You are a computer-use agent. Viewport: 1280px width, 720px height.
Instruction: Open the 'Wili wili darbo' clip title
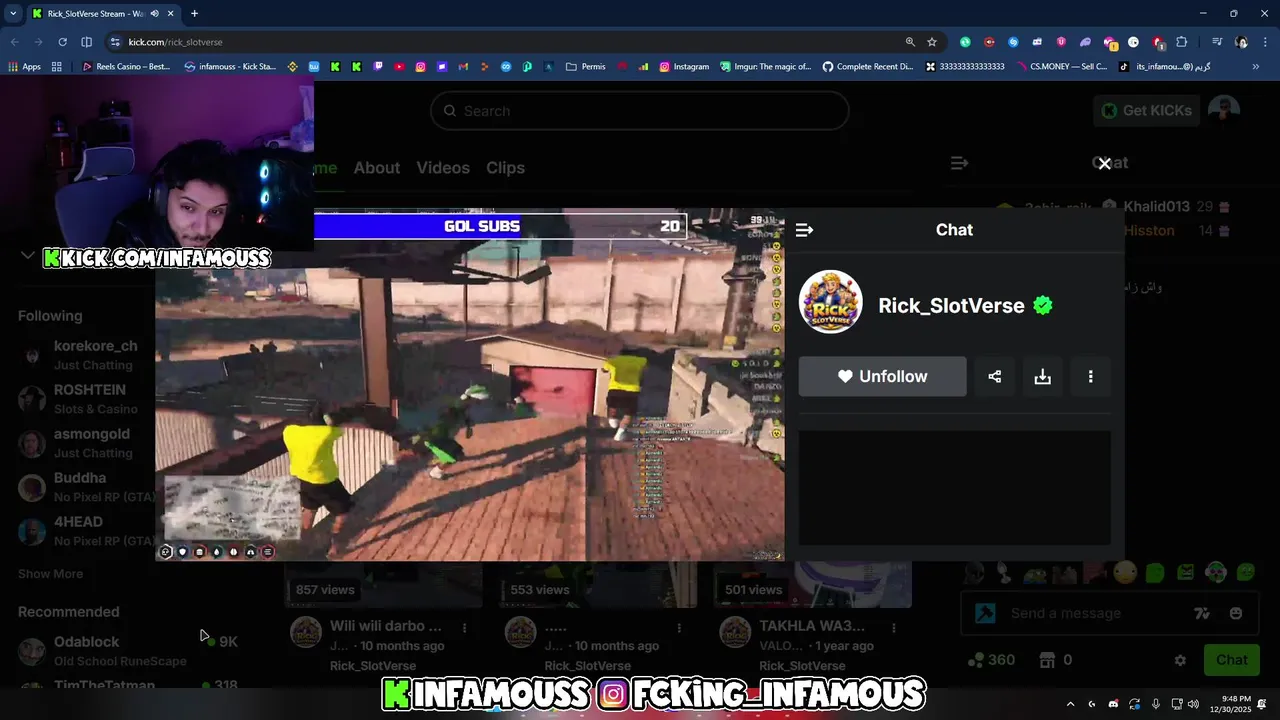[385, 626]
